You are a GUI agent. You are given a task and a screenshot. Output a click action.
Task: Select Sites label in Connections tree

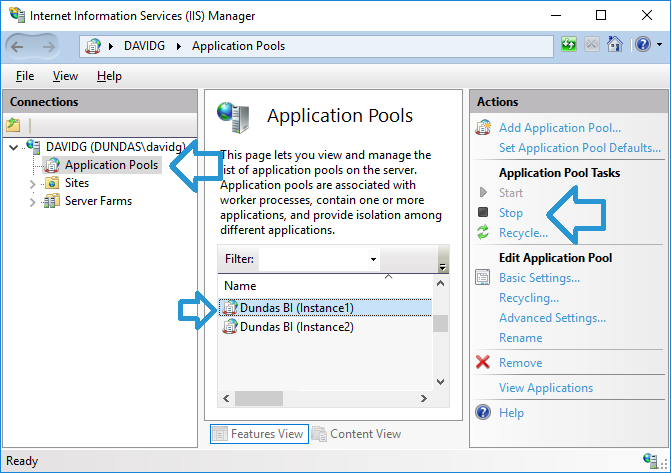[77, 183]
